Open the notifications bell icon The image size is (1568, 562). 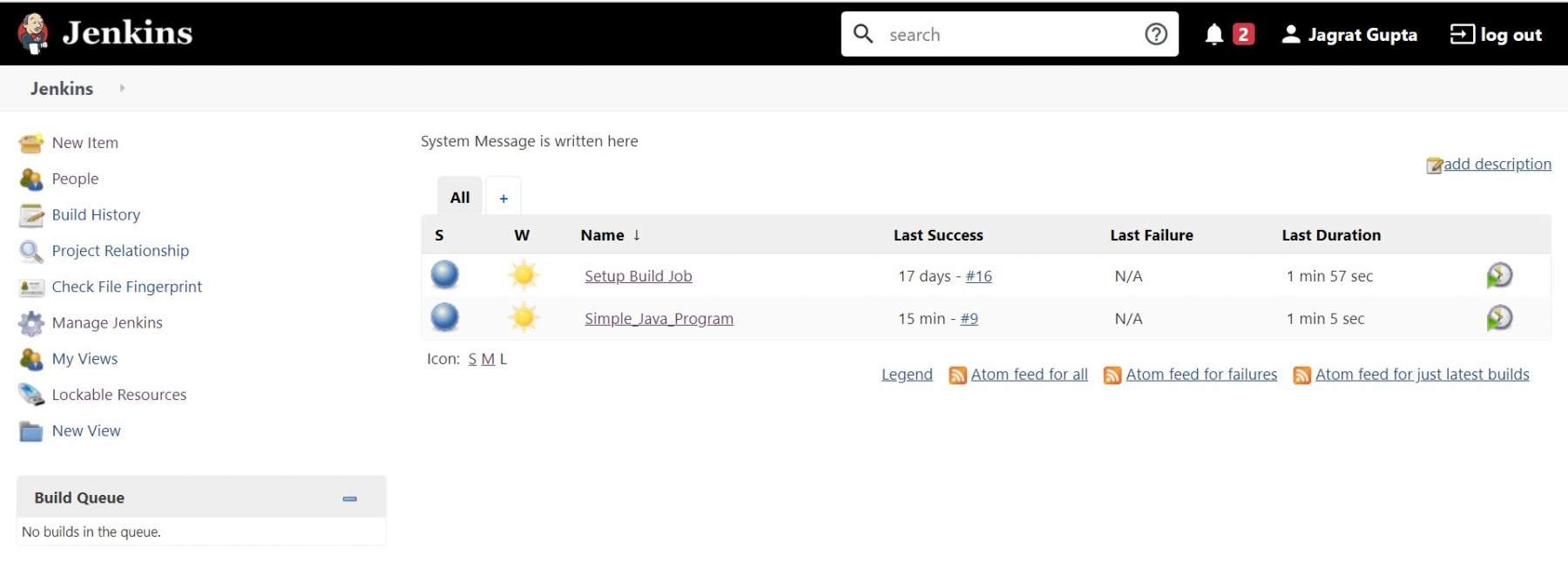1213,34
